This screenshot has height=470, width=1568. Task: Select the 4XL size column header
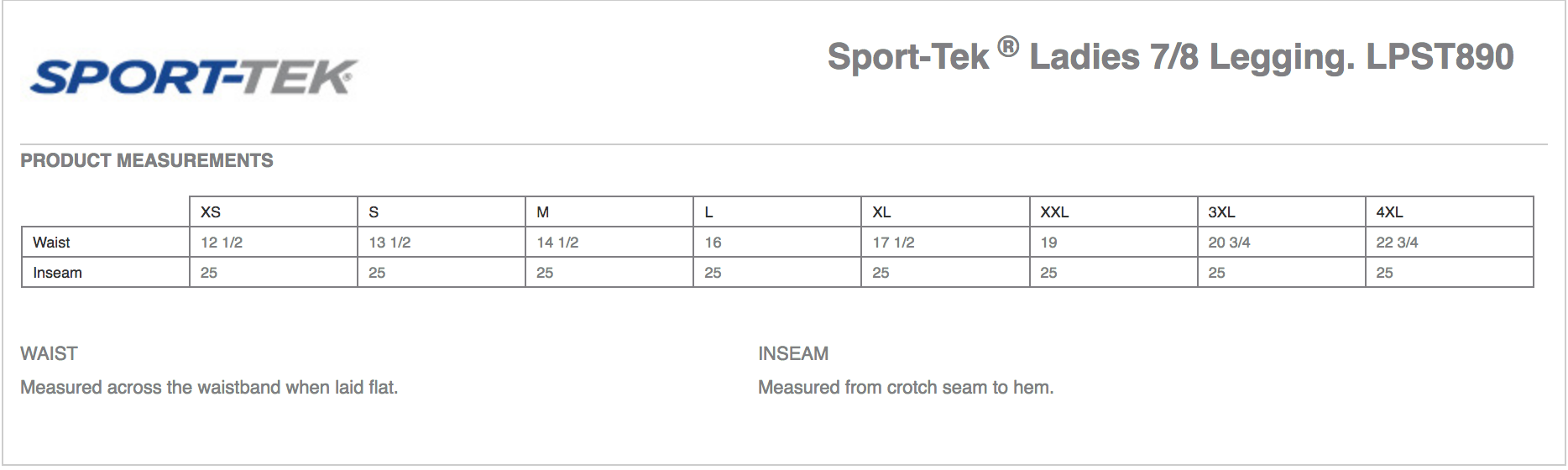[x=1389, y=212]
